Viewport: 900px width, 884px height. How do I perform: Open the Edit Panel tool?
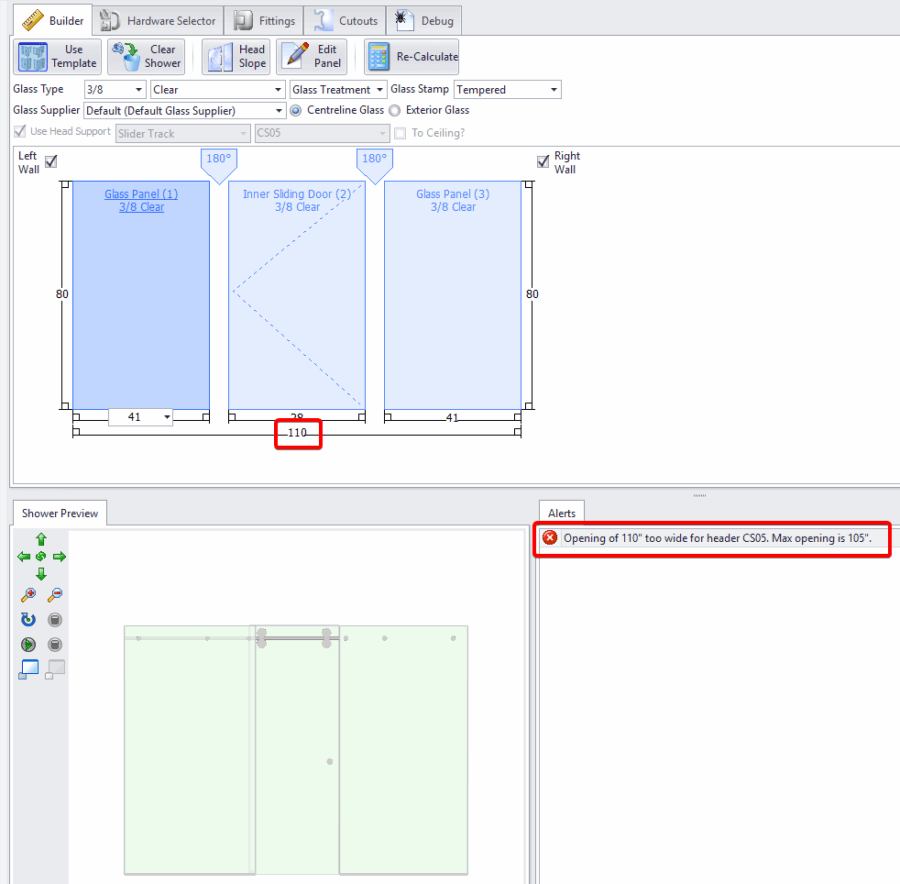pyautogui.click(x=312, y=57)
